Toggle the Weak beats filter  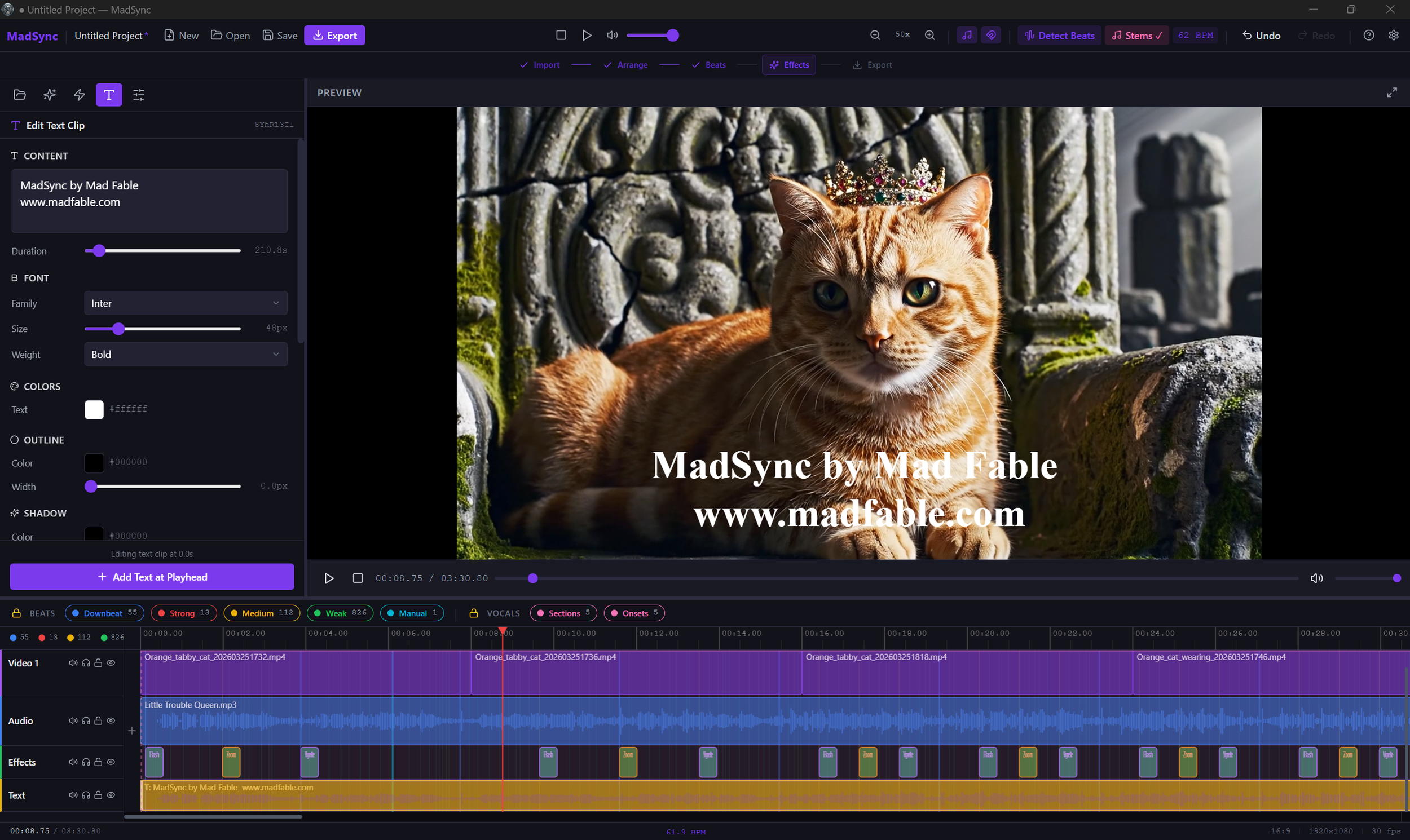click(x=340, y=613)
